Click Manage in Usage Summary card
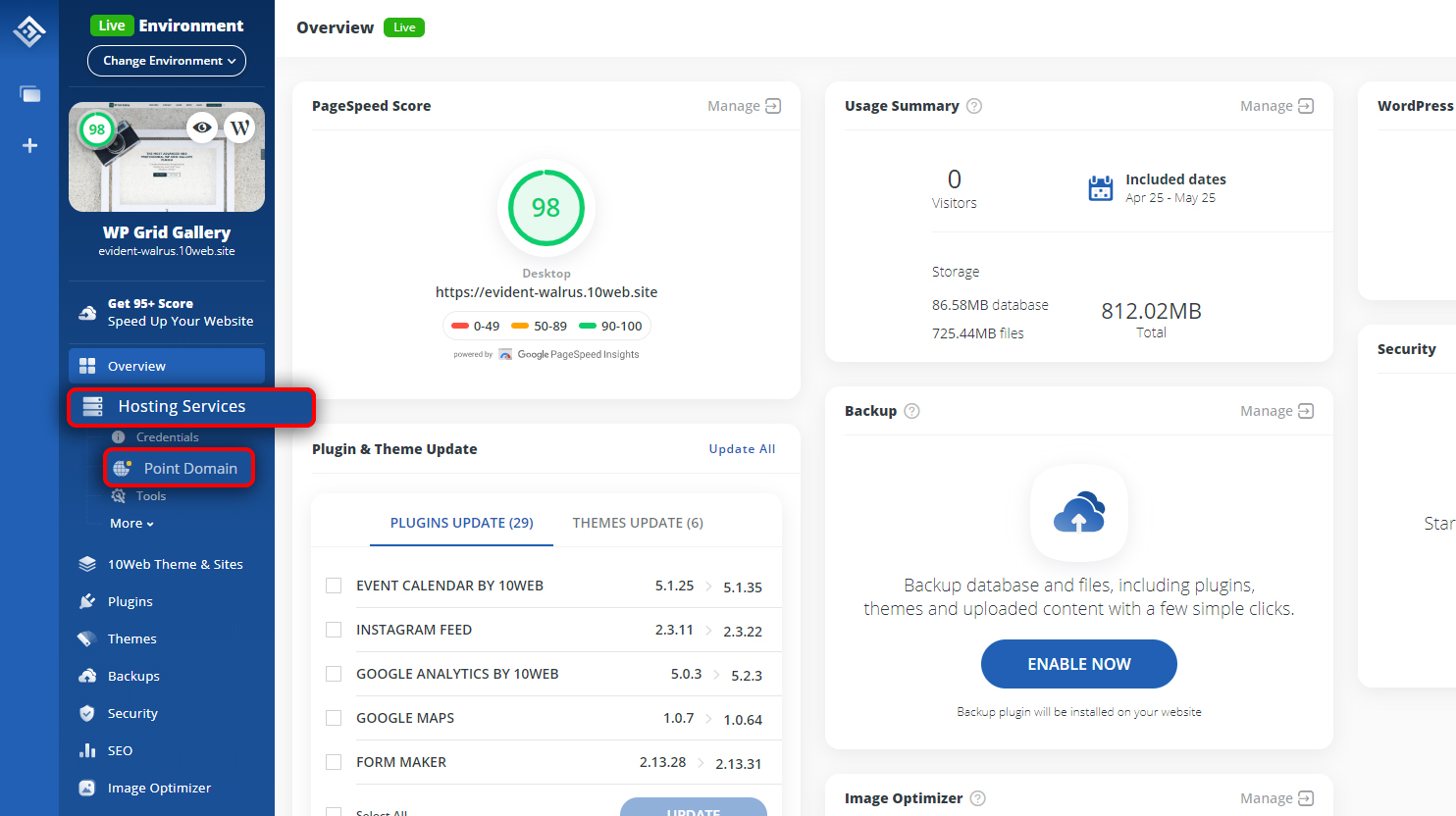1456x816 pixels. coord(1276,106)
